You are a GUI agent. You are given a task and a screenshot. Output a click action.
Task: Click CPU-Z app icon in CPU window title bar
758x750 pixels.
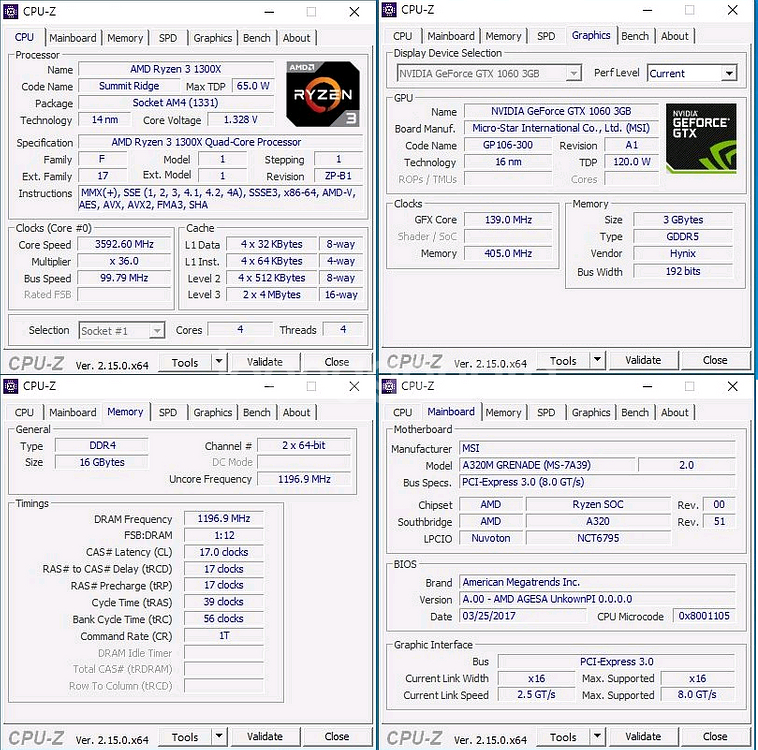tap(11, 11)
